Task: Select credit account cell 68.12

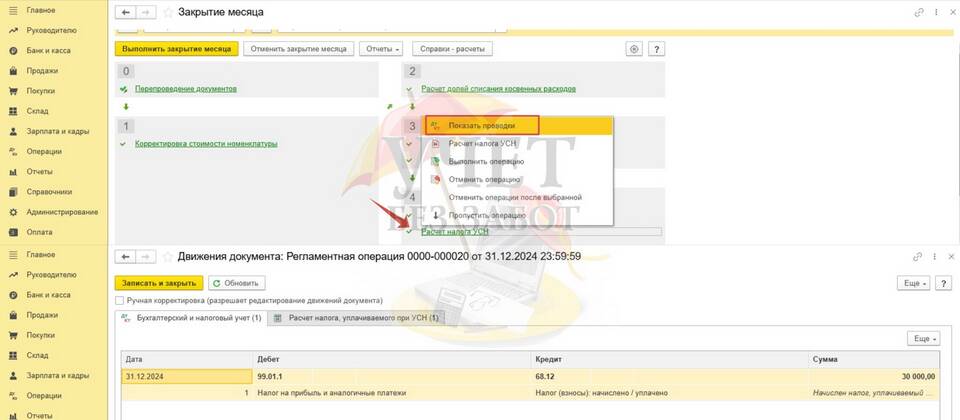Action: click(x=669, y=377)
